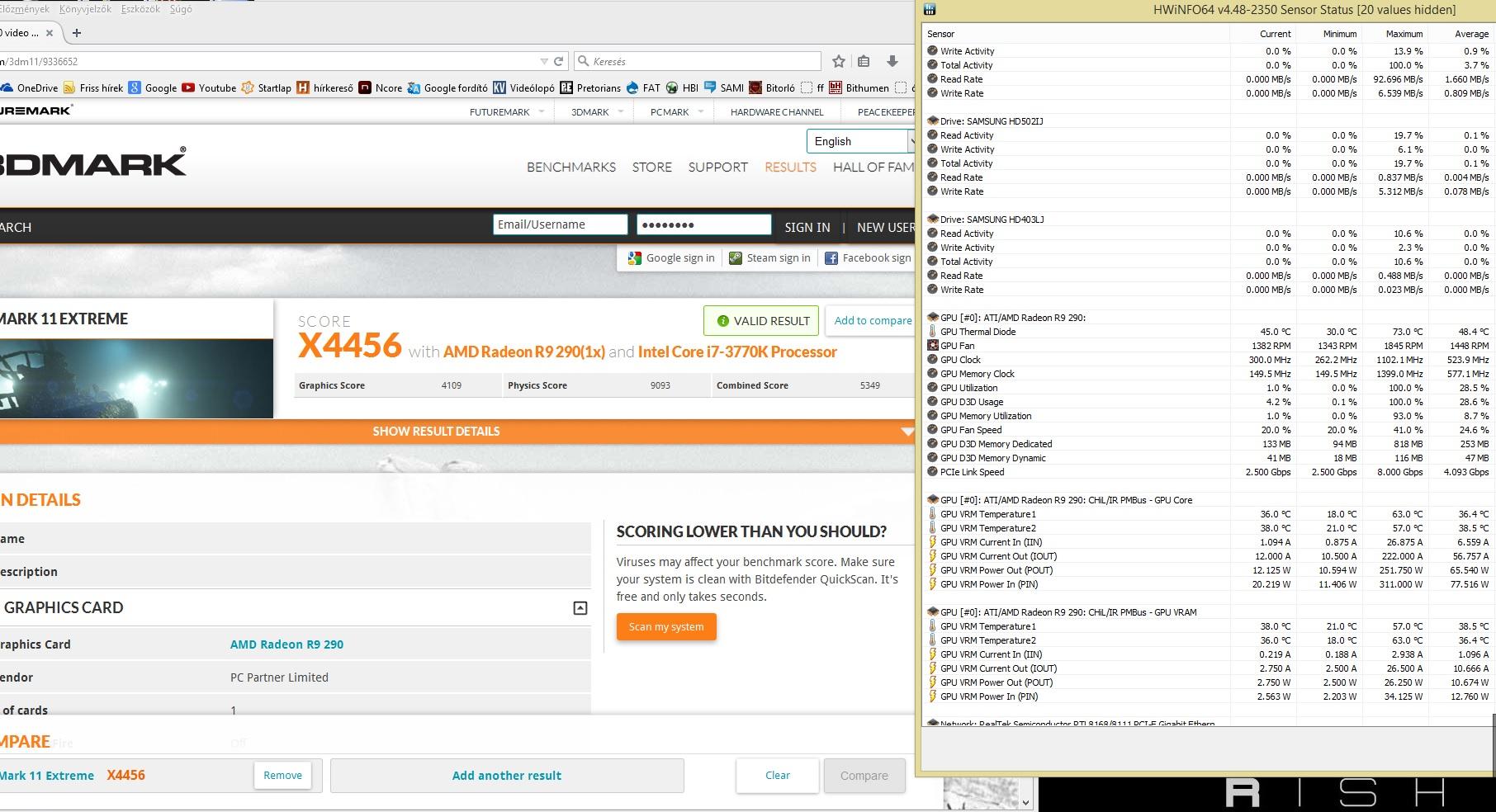Open the downloads arrow icon
The image size is (1496, 812).
pyautogui.click(x=892, y=61)
